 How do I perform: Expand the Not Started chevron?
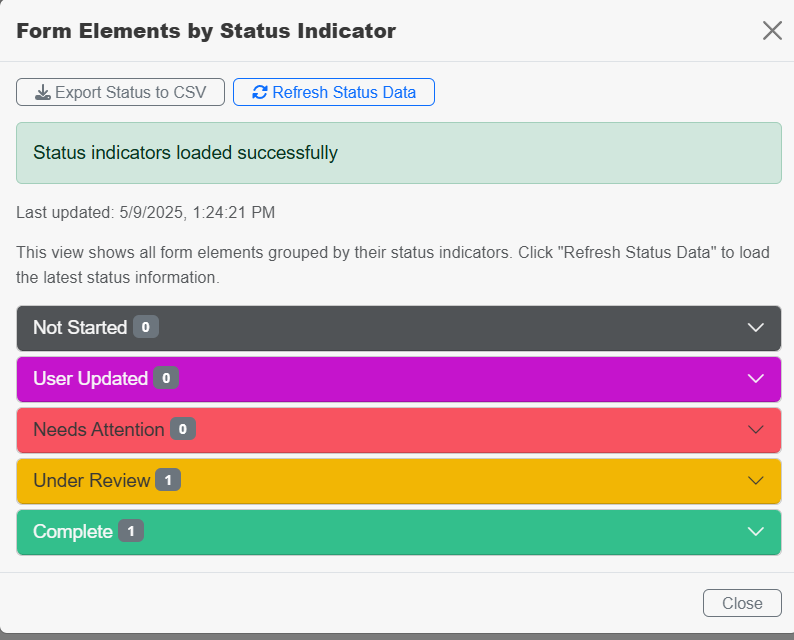point(756,328)
